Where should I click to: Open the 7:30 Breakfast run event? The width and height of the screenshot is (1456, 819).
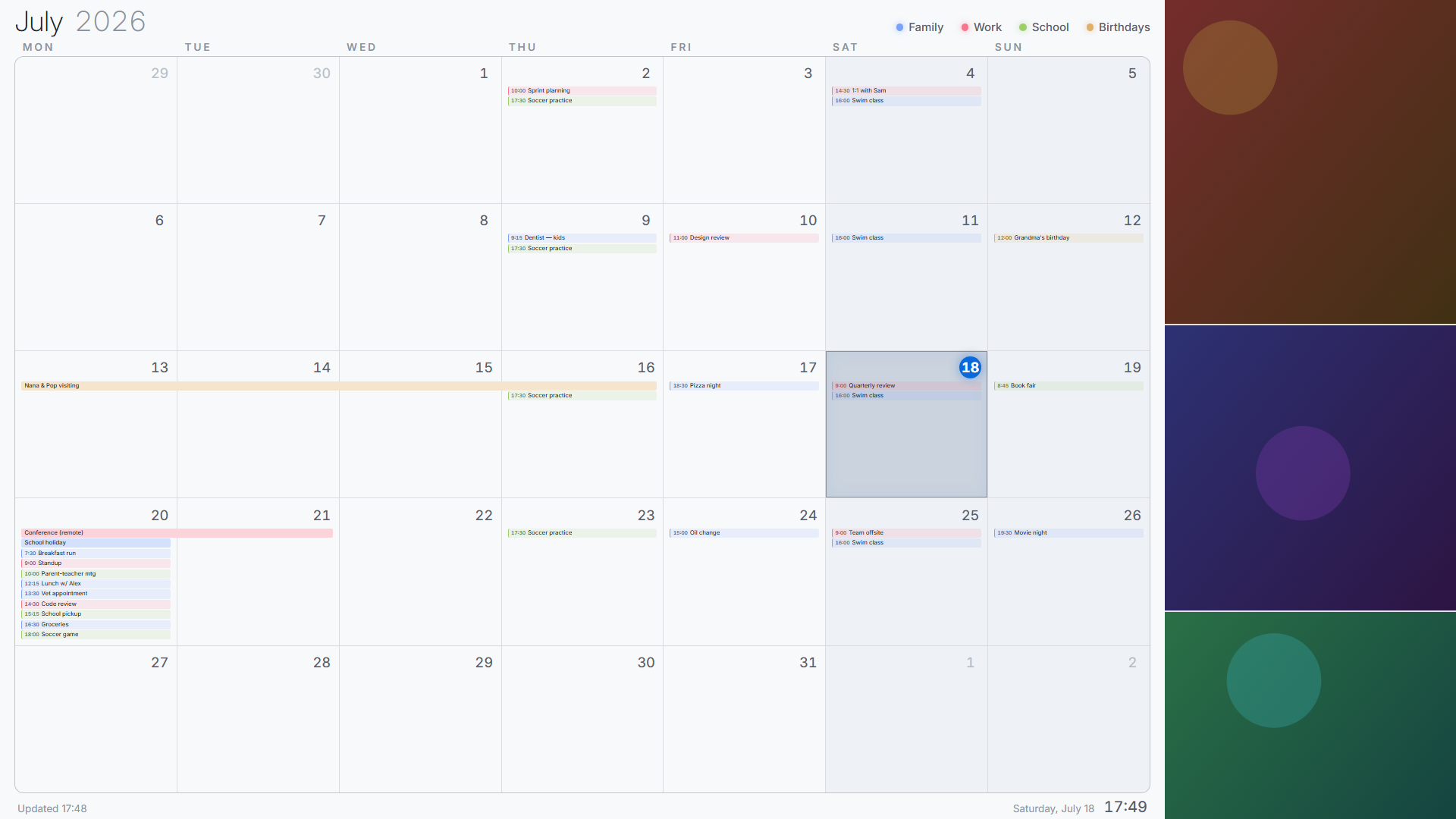(96, 554)
